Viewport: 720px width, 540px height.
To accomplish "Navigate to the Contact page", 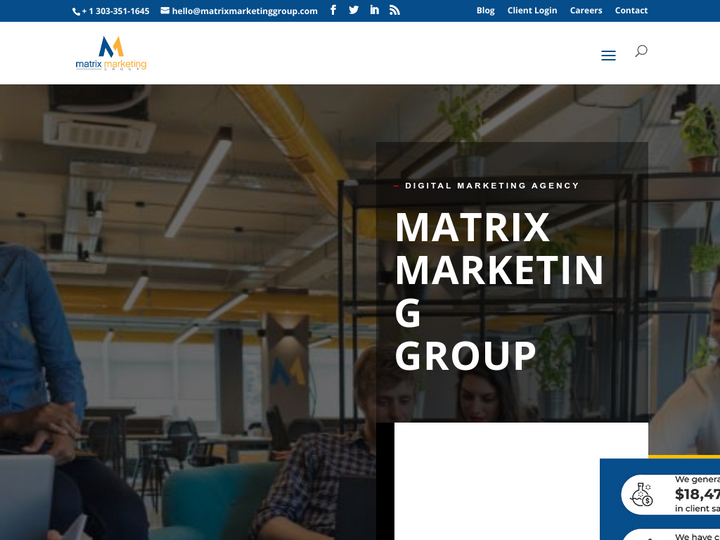I will [x=631, y=11].
